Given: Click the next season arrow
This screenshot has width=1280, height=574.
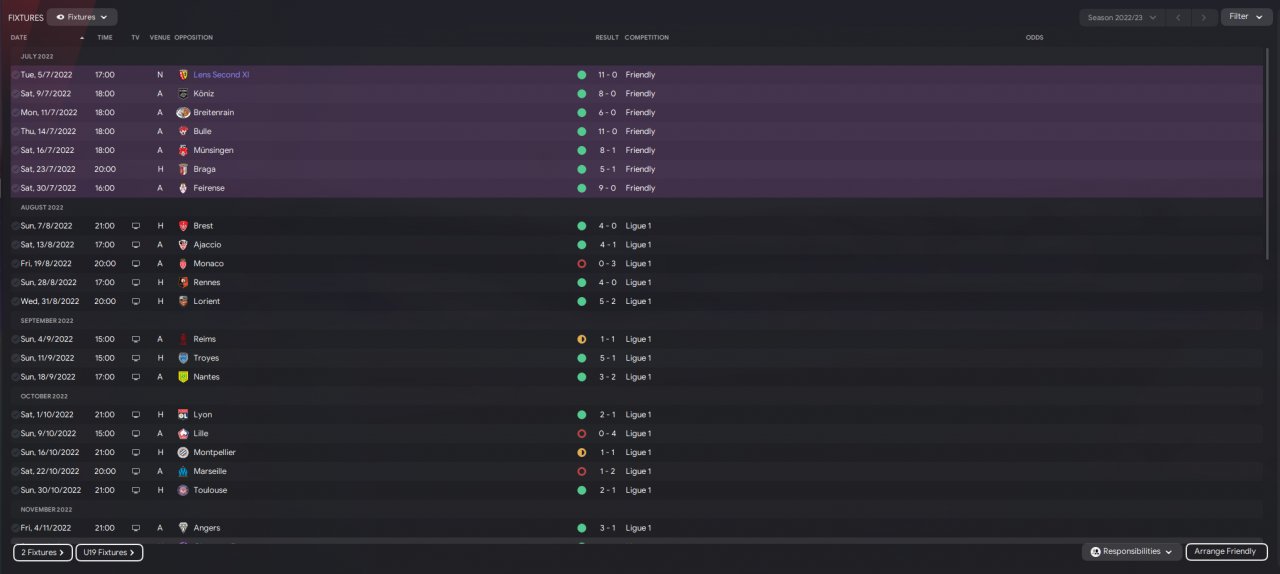Looking at the screenshot, I should coord(1205,17).
